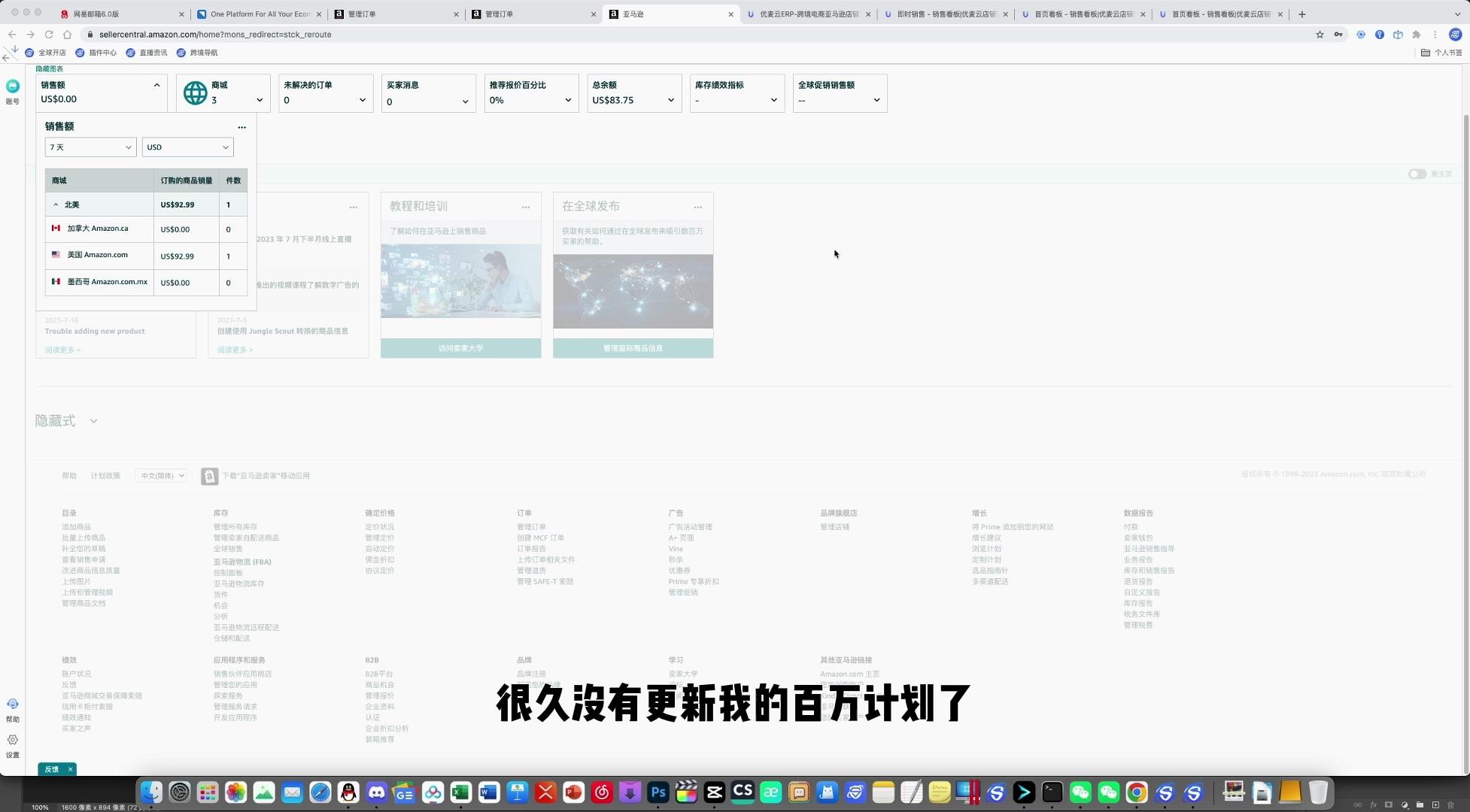Expand the 全球促销销售额 card
Viewport: 1470px width, 812px height.
click(x=876, y=100)
